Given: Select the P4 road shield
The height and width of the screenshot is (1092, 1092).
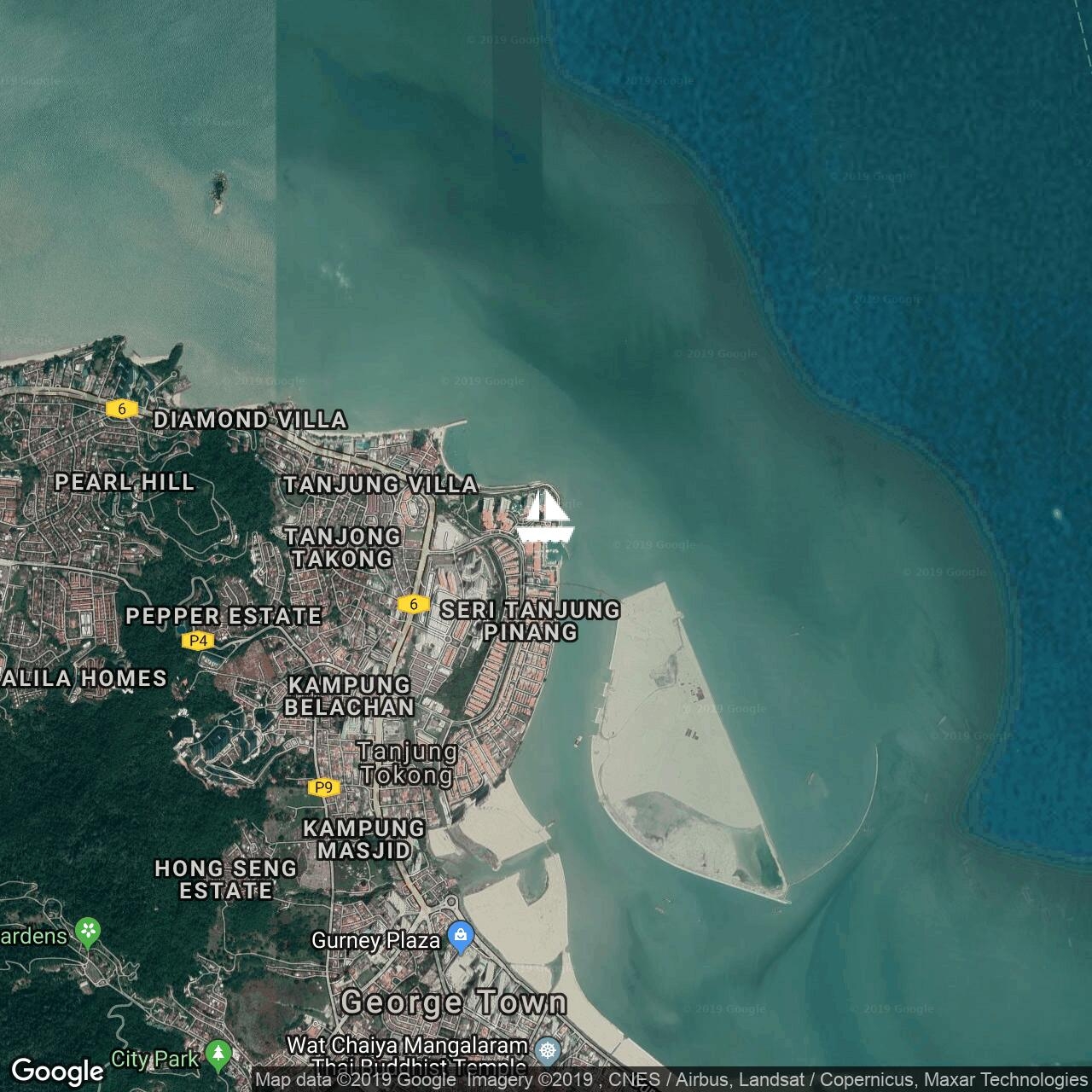Looking at the screenshot, I should 198,641.
